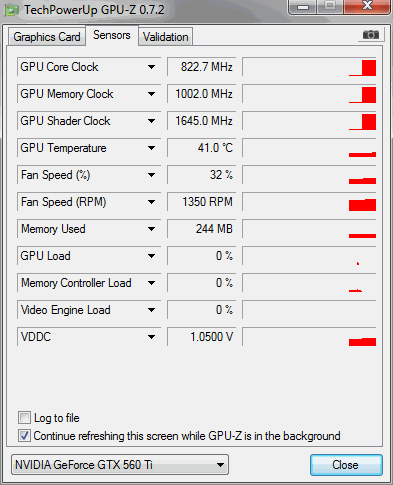Expand the GPU Memory Clock sensor dropdown

coord(151,94)
